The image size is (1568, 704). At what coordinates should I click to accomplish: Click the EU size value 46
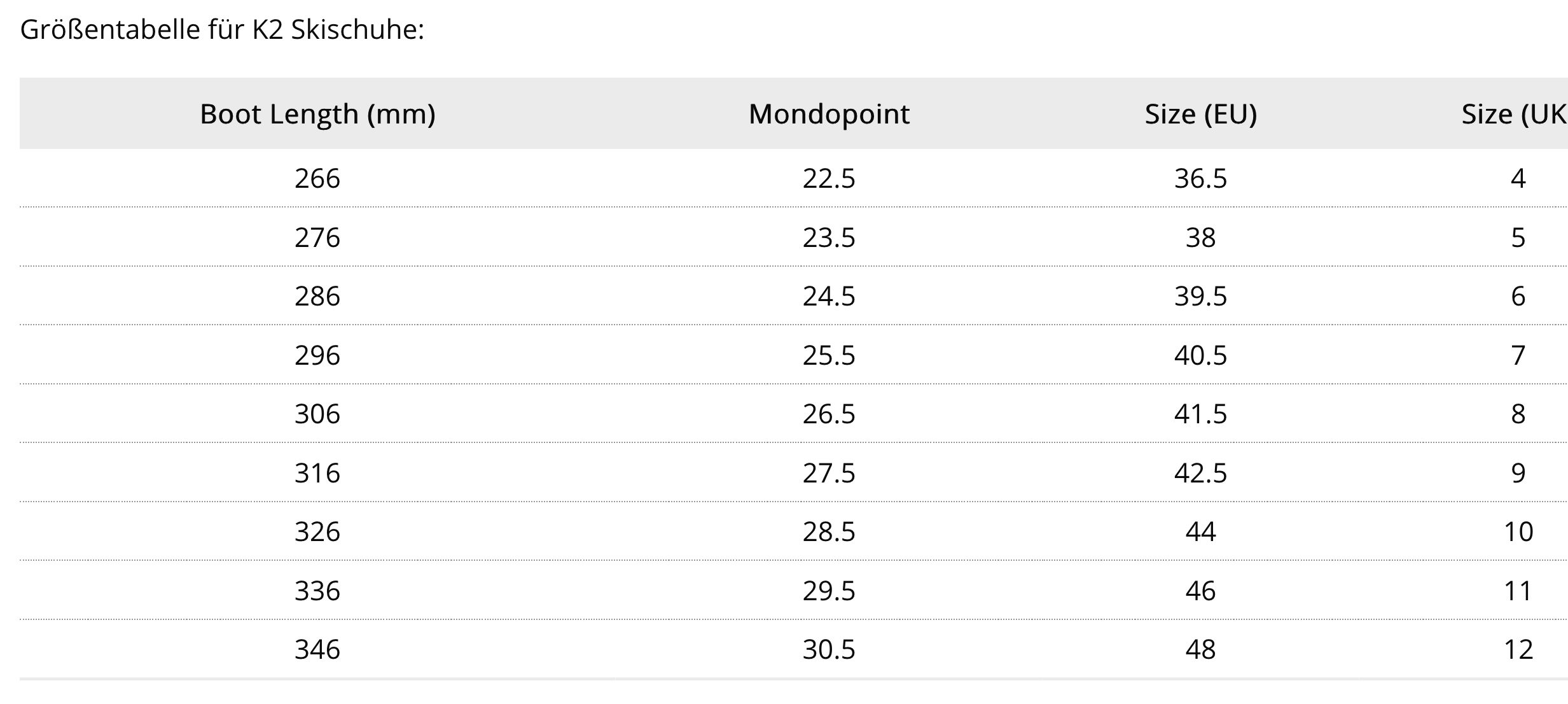pyautogui.click(x=1200, y=591)
